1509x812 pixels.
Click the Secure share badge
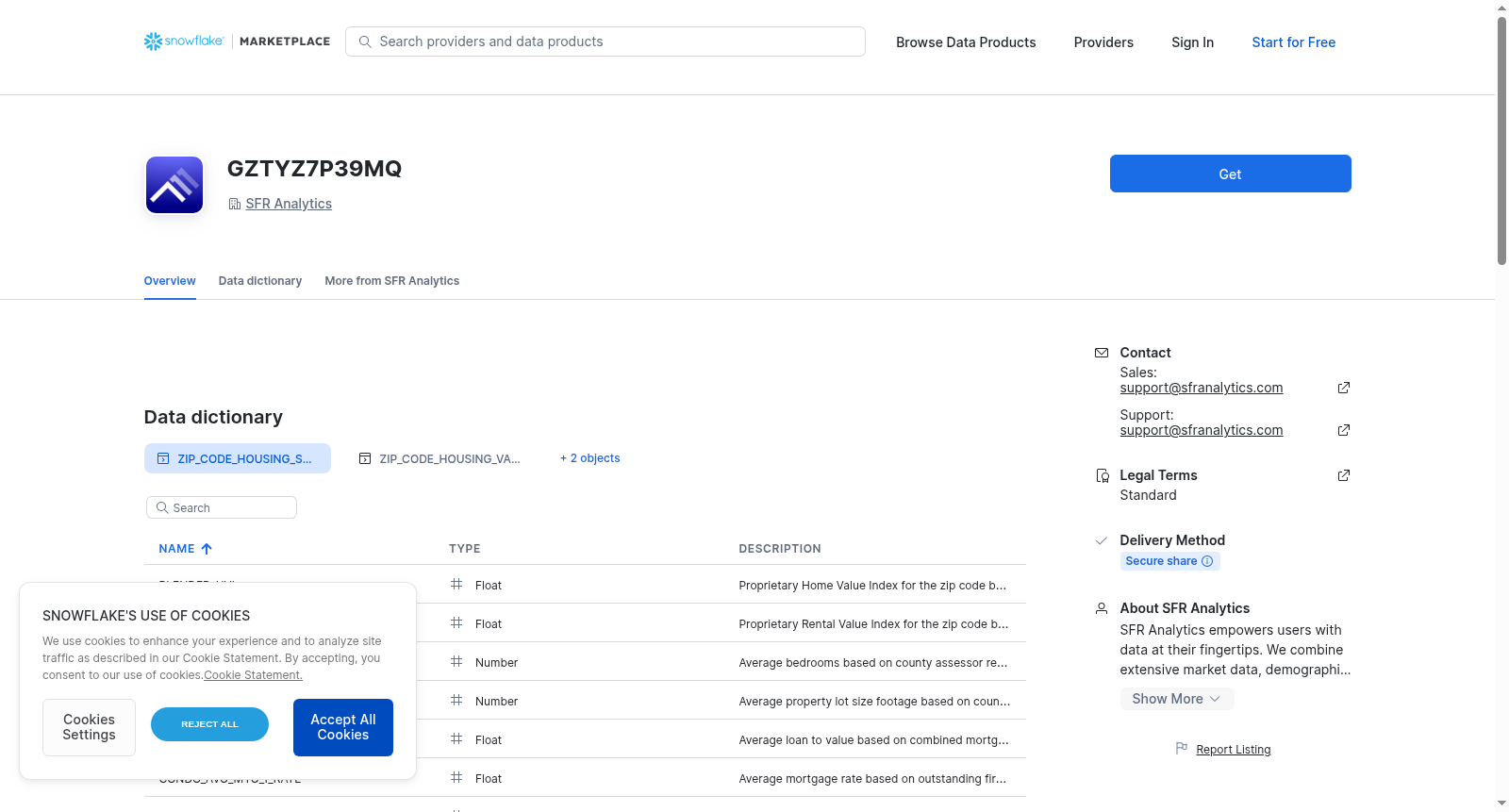tap(1170, 561)
